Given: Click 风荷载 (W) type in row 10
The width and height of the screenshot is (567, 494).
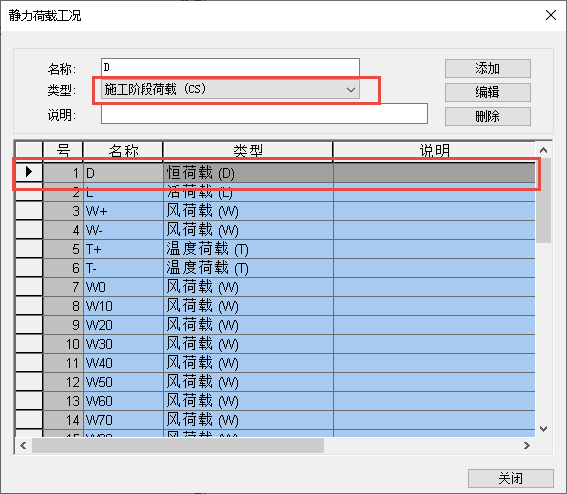Looking at the screenshot, I should [x=248, y=344].
